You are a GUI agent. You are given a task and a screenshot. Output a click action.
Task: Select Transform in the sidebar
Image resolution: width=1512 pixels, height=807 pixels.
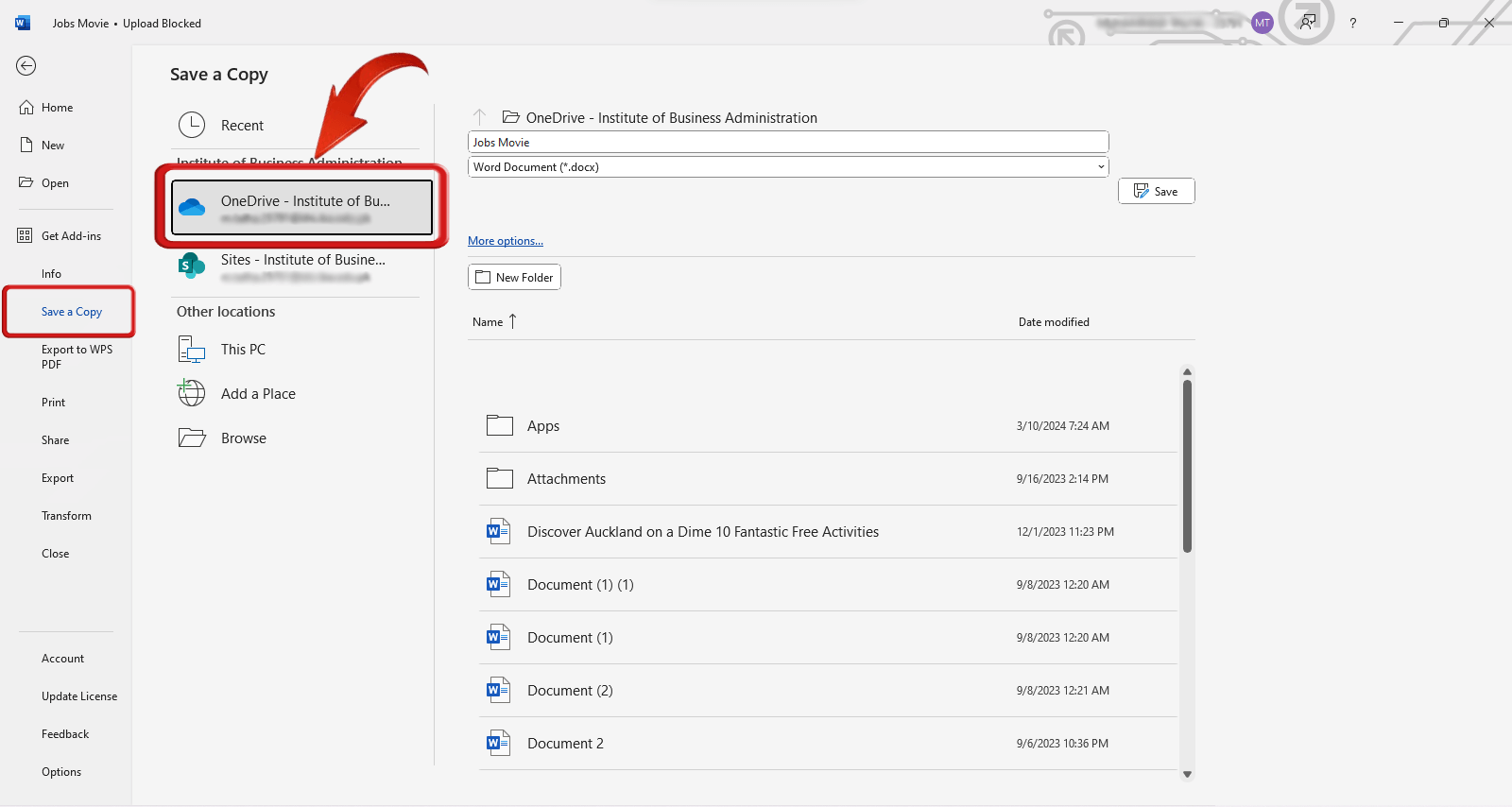67,516
